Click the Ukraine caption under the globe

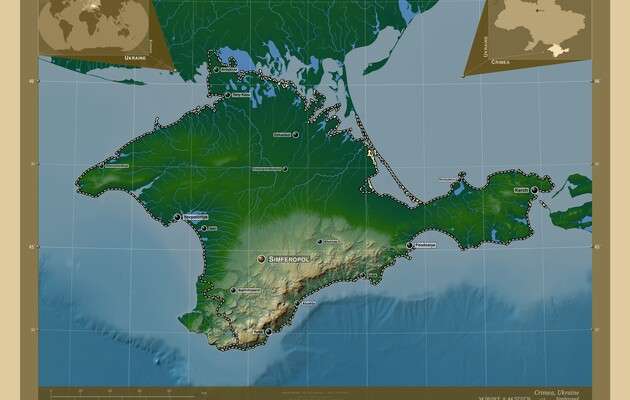pyautogui.click(x=136, y=59)
